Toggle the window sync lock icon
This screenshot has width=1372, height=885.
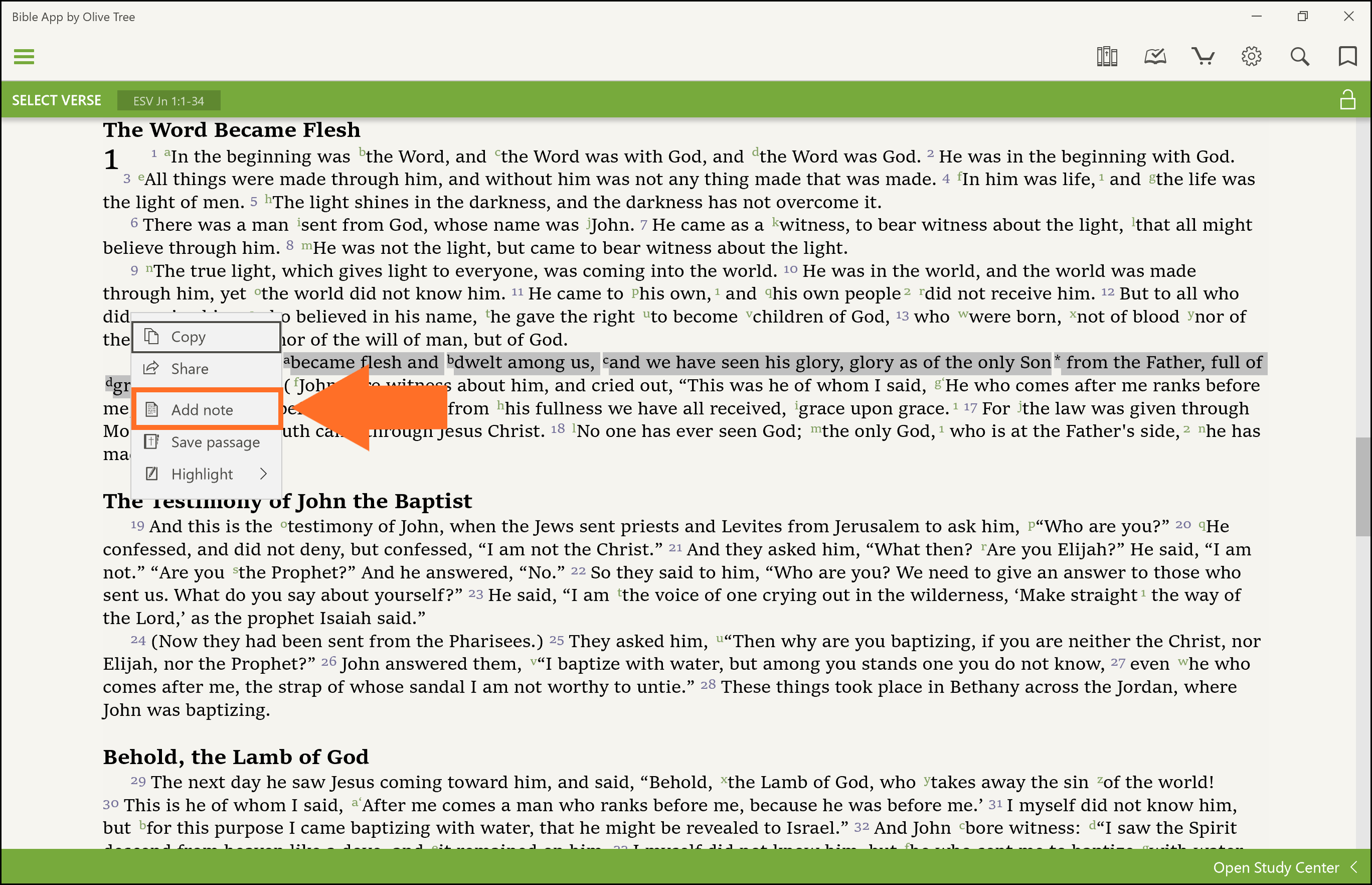[x=1347, y=99]
